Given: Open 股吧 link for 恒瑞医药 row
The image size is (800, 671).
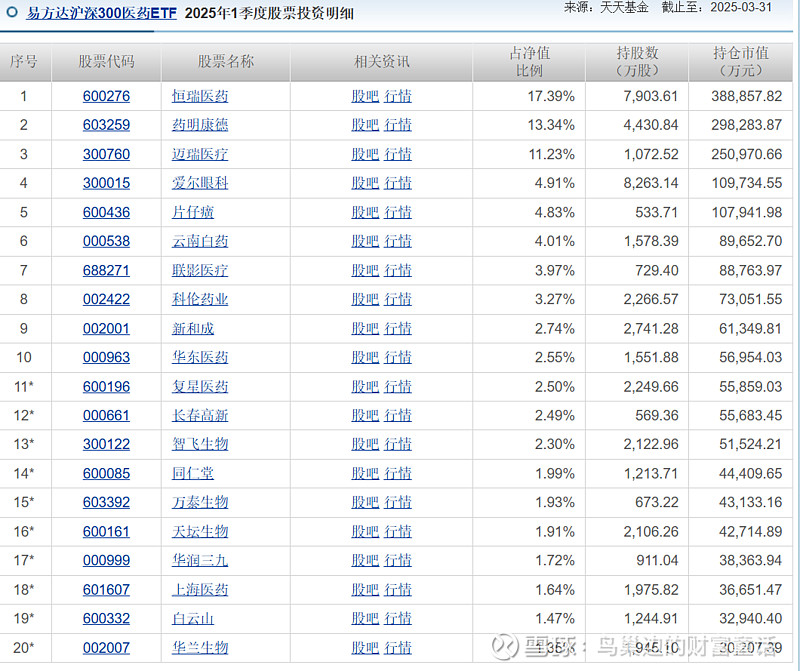Looking at the screenshot, I should click(x=365, y=96).
